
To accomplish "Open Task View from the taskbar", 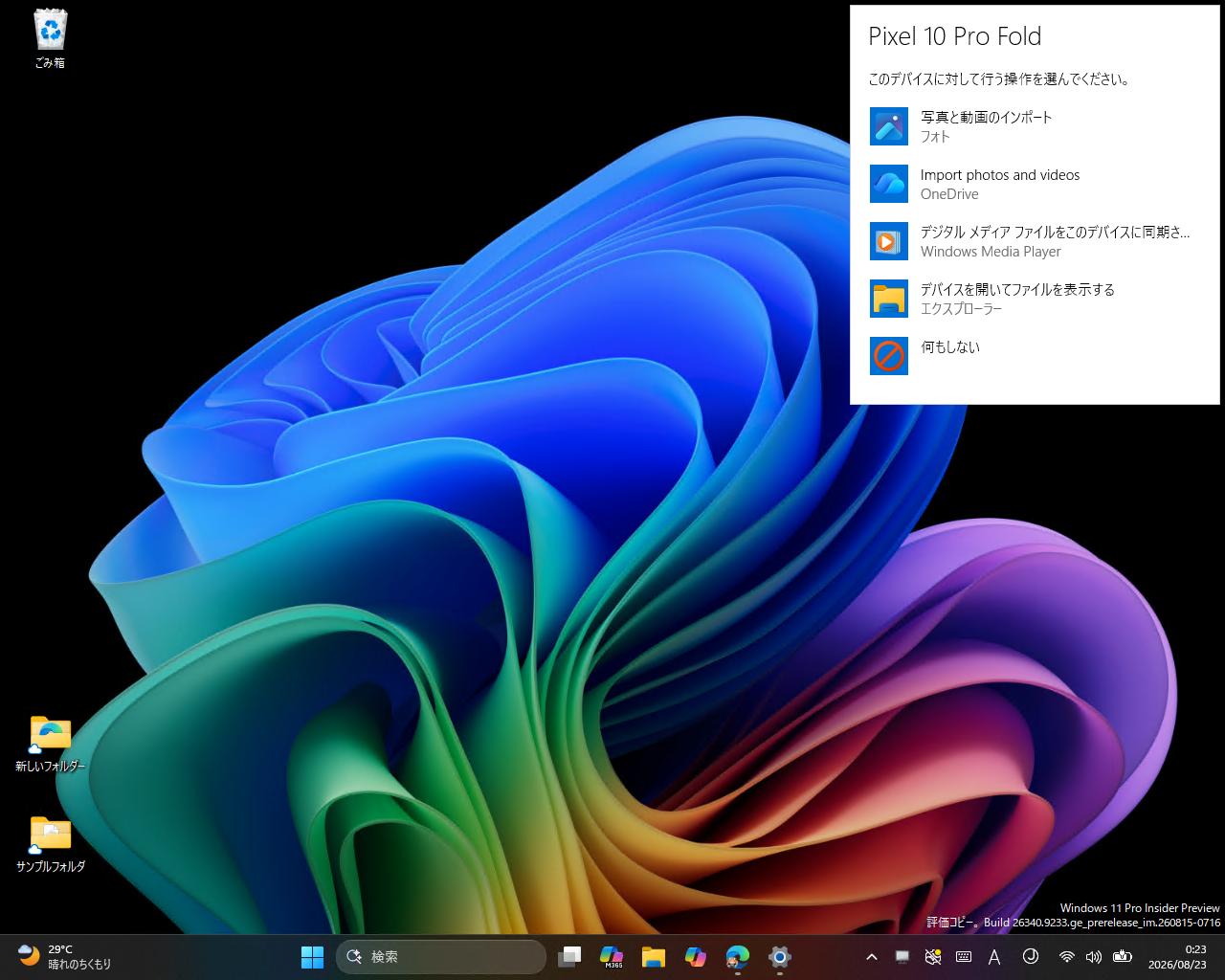I will pos(570,956).
